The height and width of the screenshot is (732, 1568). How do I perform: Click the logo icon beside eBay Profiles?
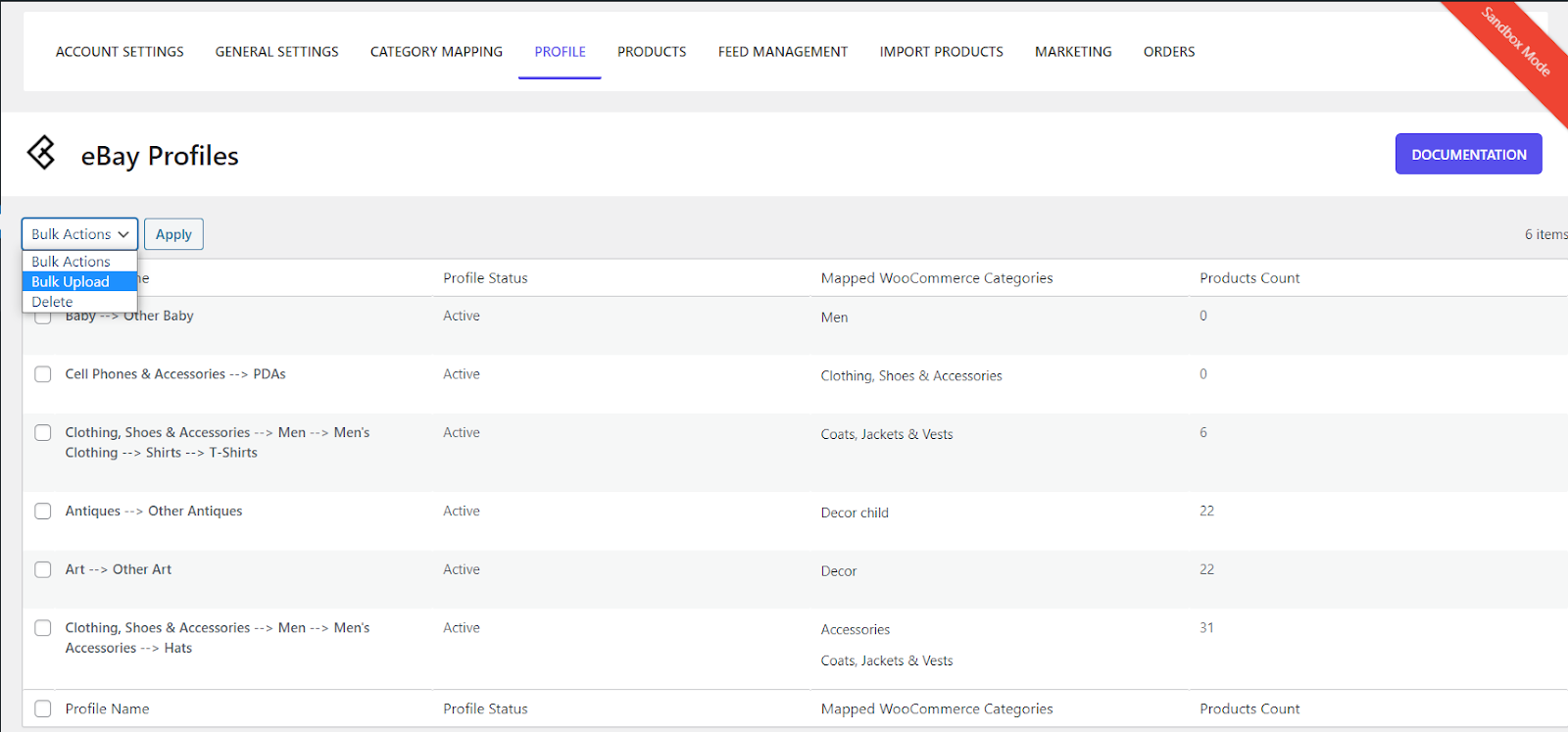click(41, 153)
